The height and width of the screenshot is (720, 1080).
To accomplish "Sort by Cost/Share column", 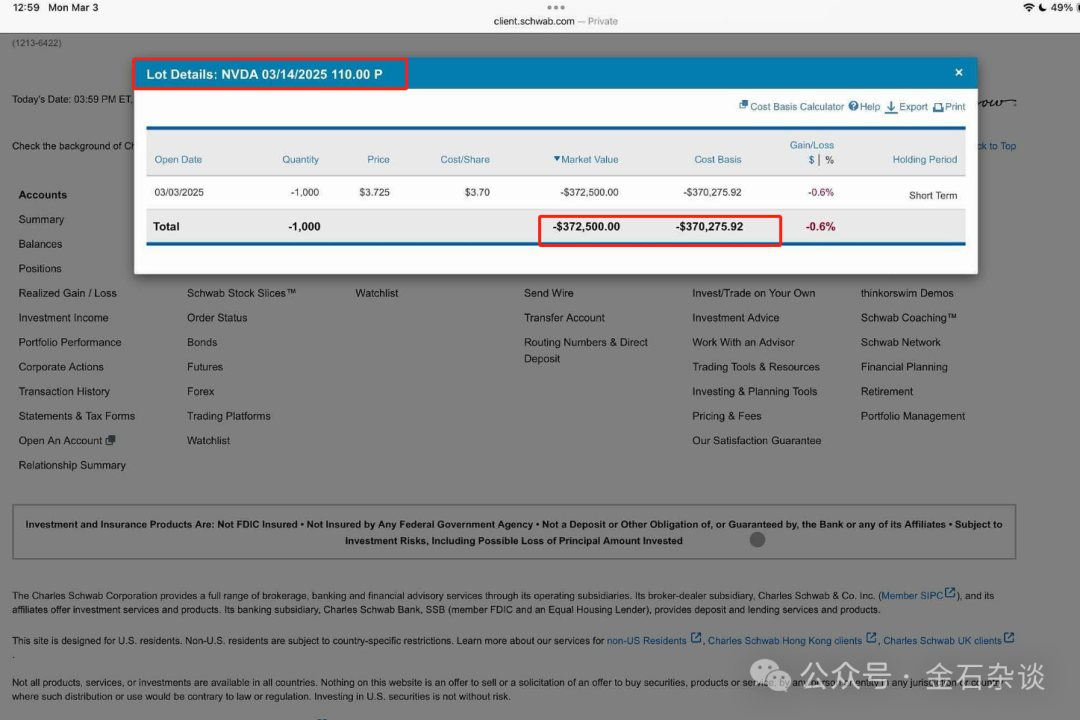I will tap(465, 159).
